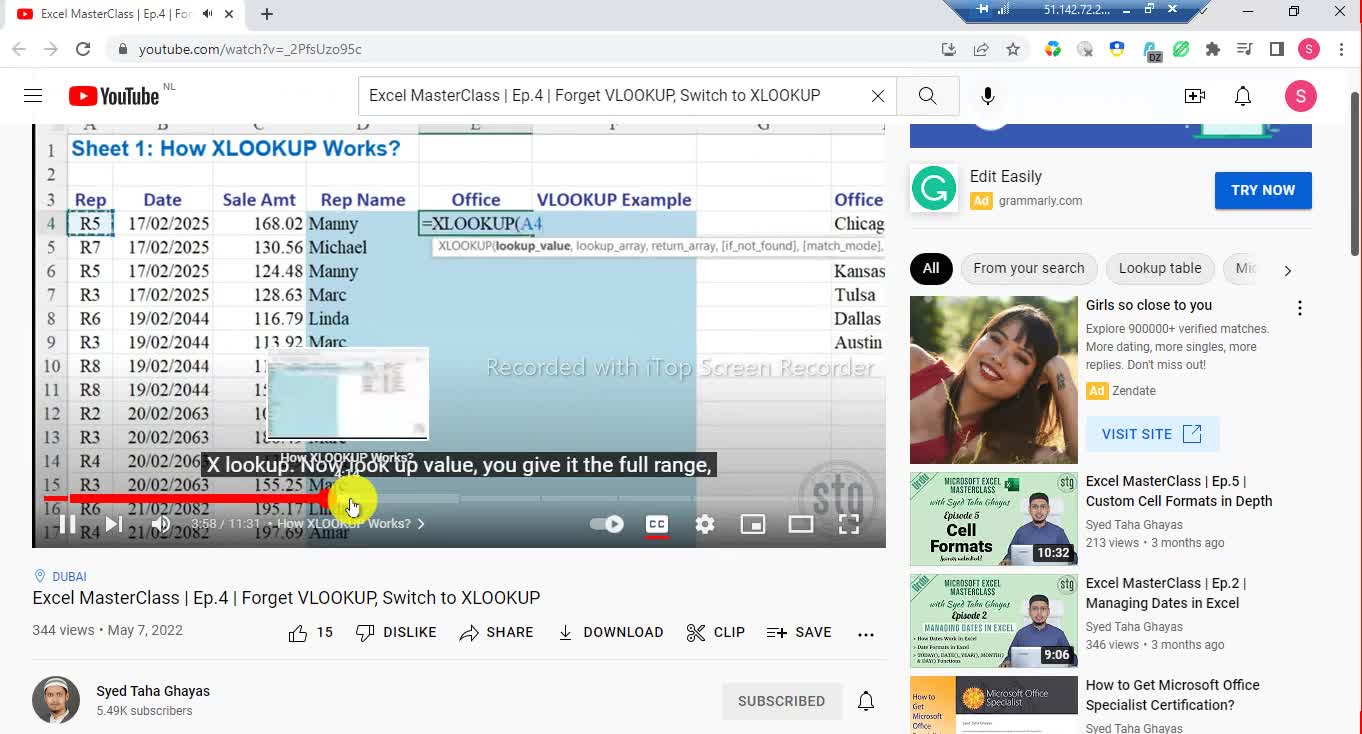The image size is (1362, 734).
Task: Open player settings gear
Action: point(705,524)
